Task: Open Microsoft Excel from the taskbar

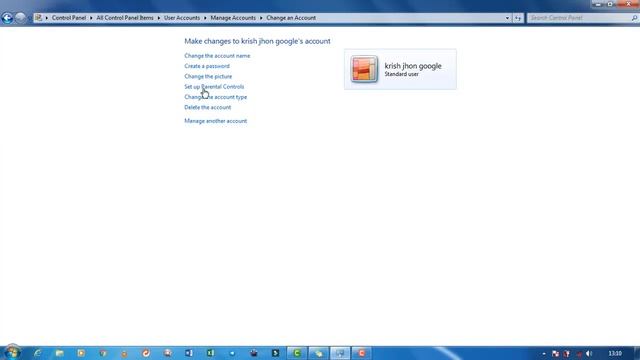Action: [211, 353]
